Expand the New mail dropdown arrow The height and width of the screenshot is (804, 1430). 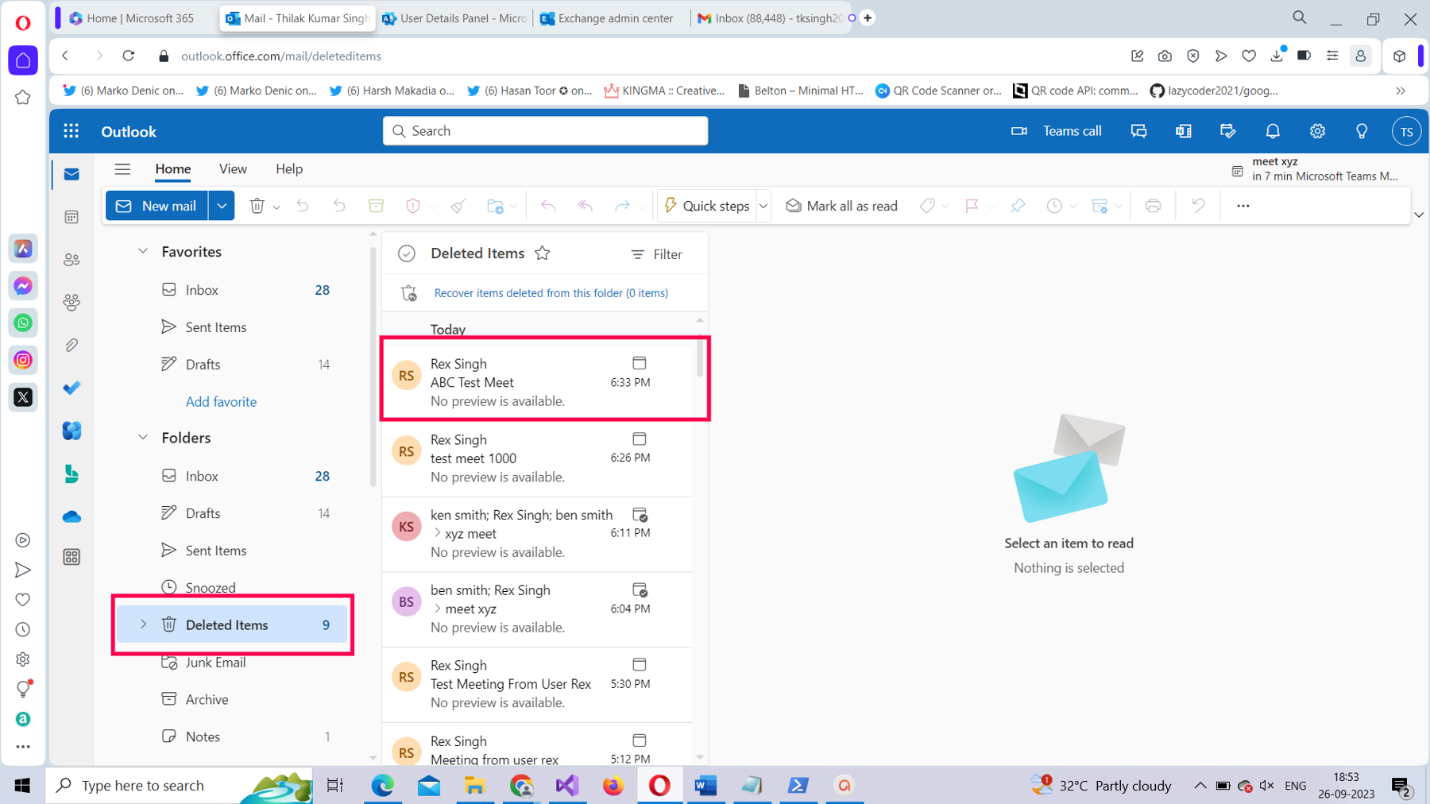coord(222,206)
